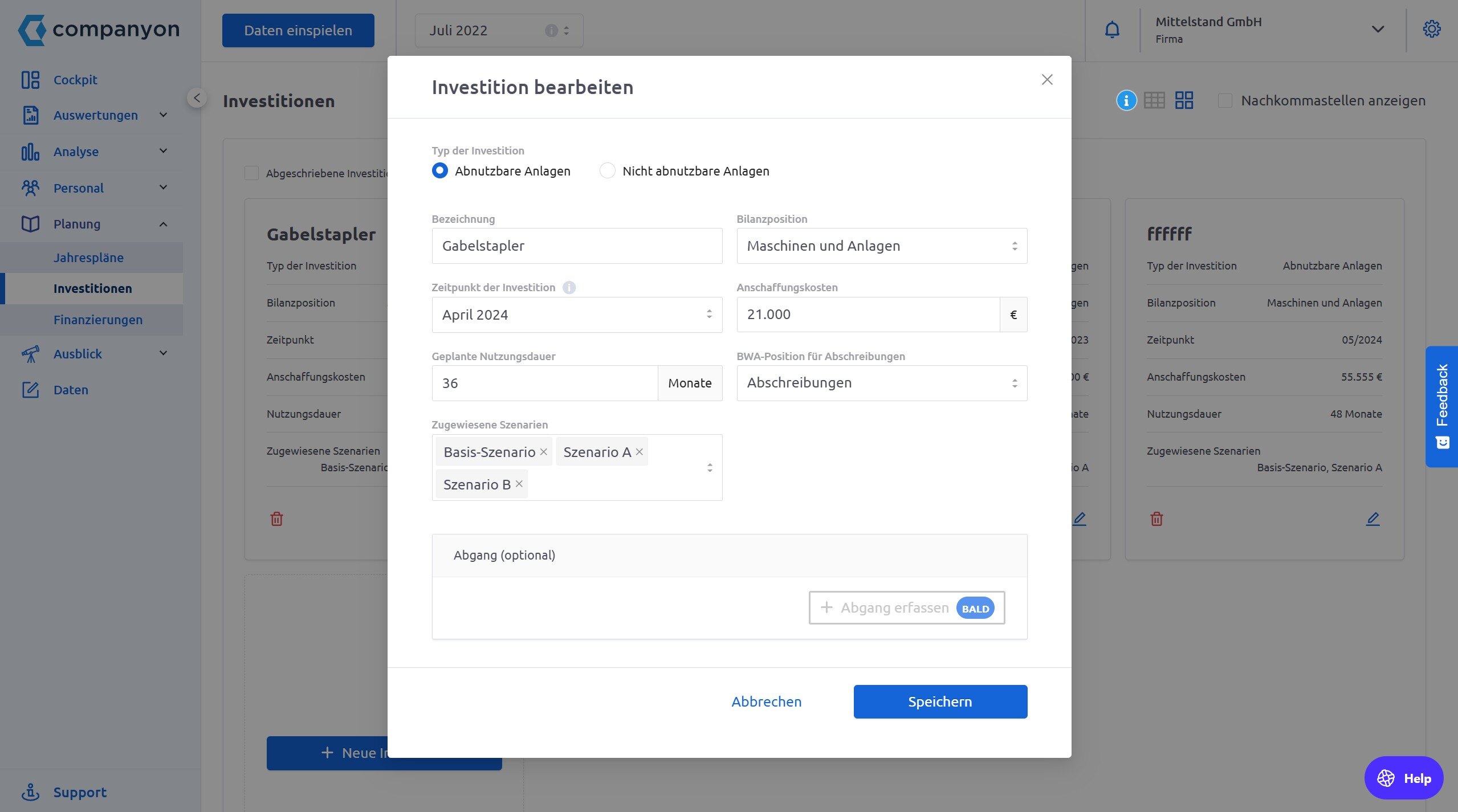The image size is (1458, 812).
Task: Expand the Ausblick menu chevron
Action: pyautogui.click(x=163, y=353)
